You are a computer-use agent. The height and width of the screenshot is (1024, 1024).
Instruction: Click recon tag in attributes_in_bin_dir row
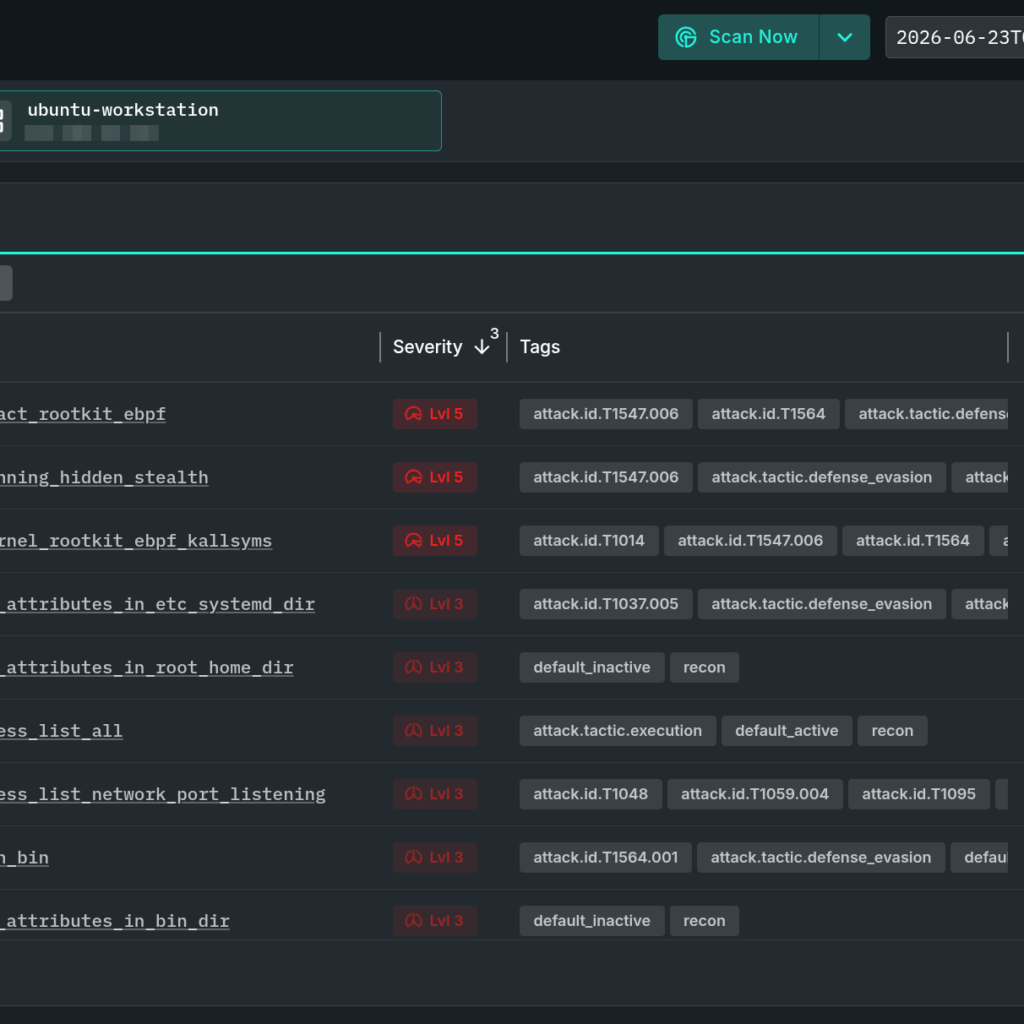[x=705, y=921]
